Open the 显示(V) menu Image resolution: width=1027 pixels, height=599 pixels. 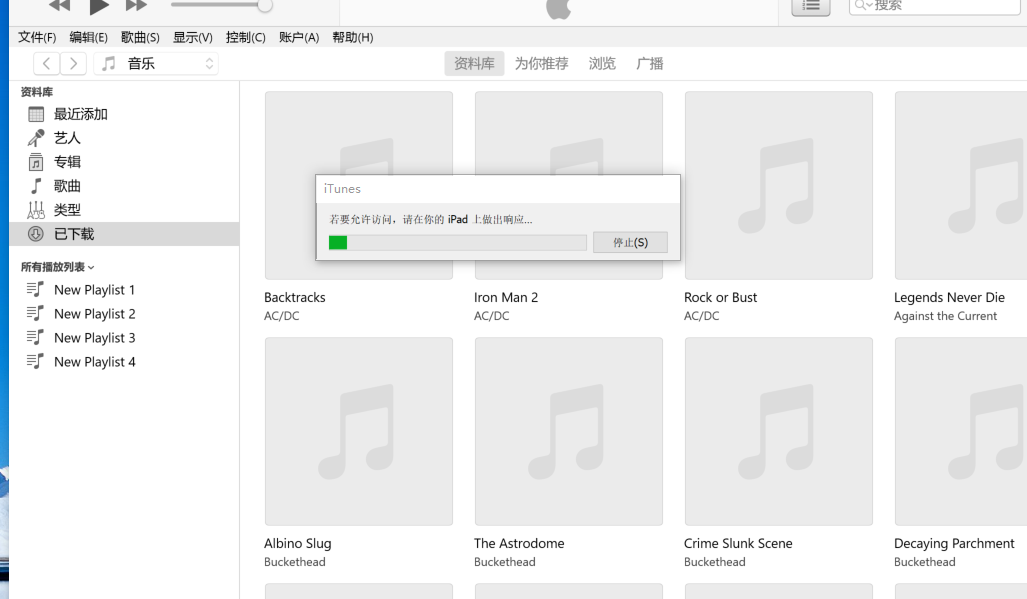(x=193, y=37)
